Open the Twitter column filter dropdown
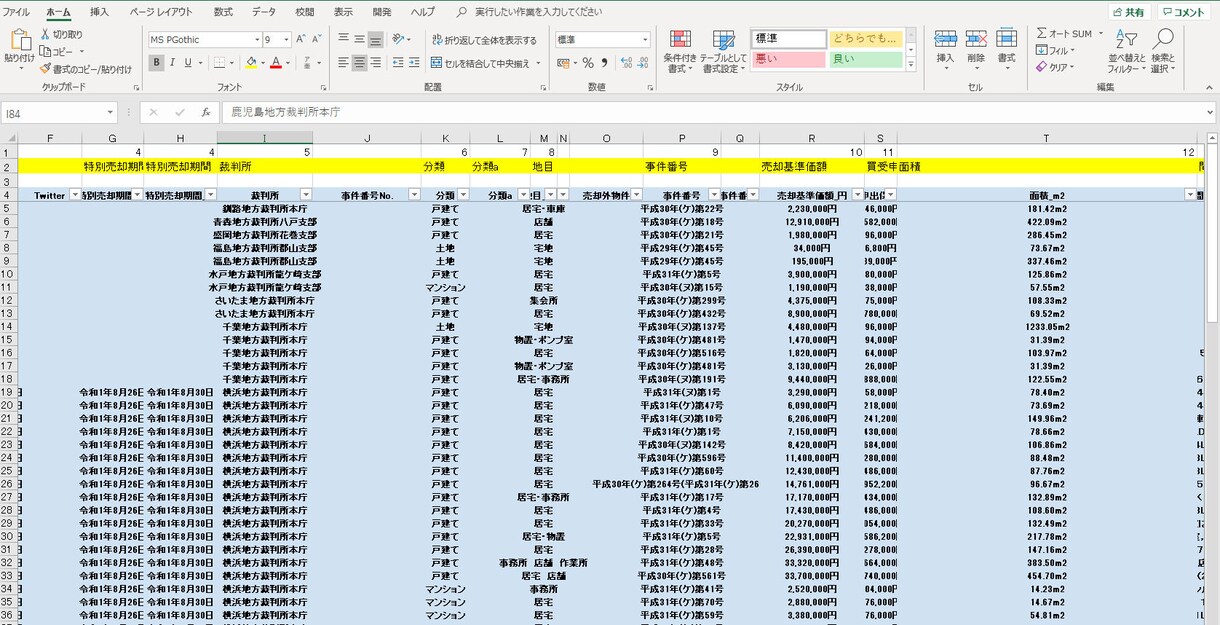The width and height of the screenshot is (1220, 625). tap(74, 195)
